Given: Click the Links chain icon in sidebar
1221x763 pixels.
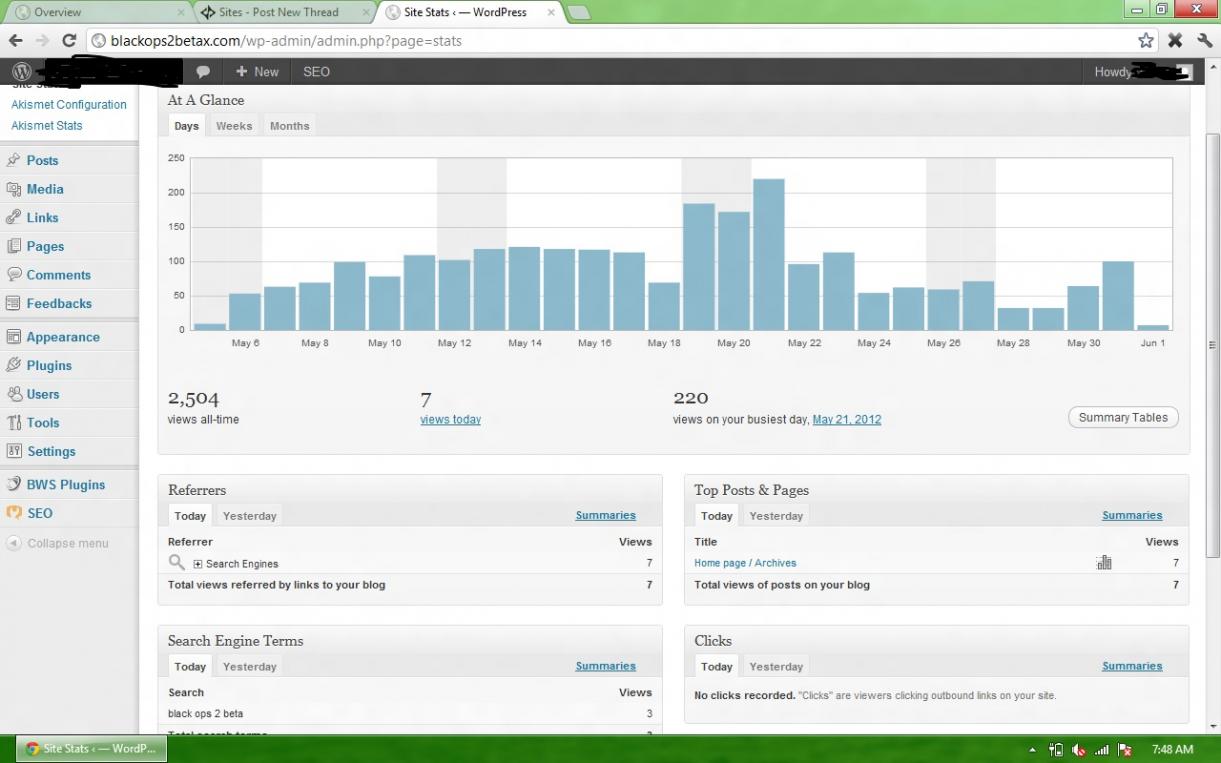Looking at the screenshot, I should point(13,217).
